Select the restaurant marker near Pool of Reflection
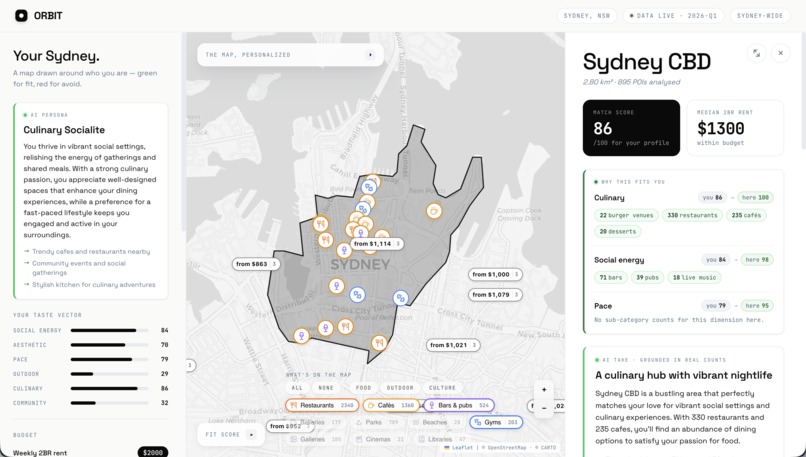This screenshot has width=806, height=457. [345, 326]
